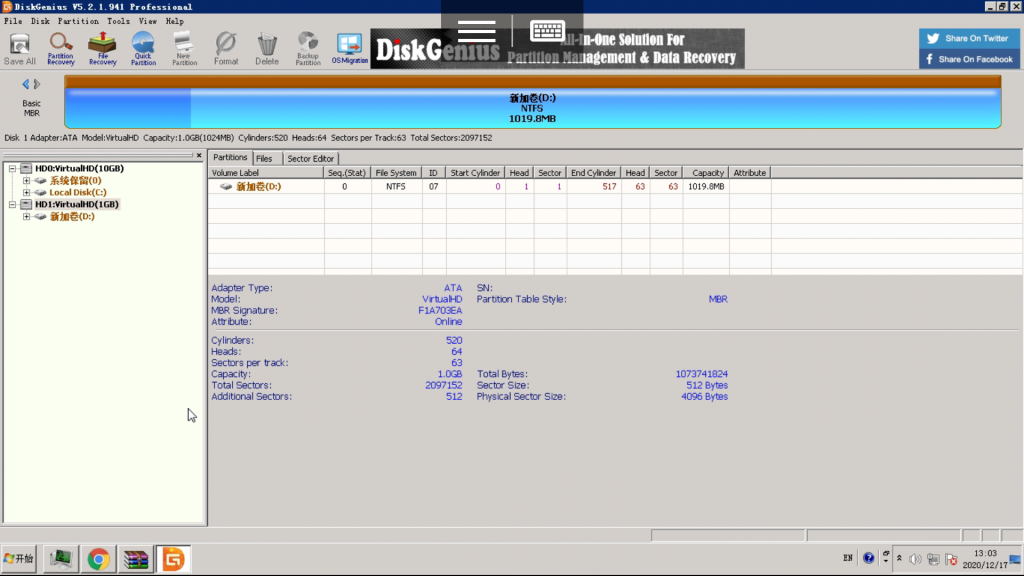Click the Save All toolbar icon
The width and height of the screenshot is (1024, 576).
click(x=20, y=49)
